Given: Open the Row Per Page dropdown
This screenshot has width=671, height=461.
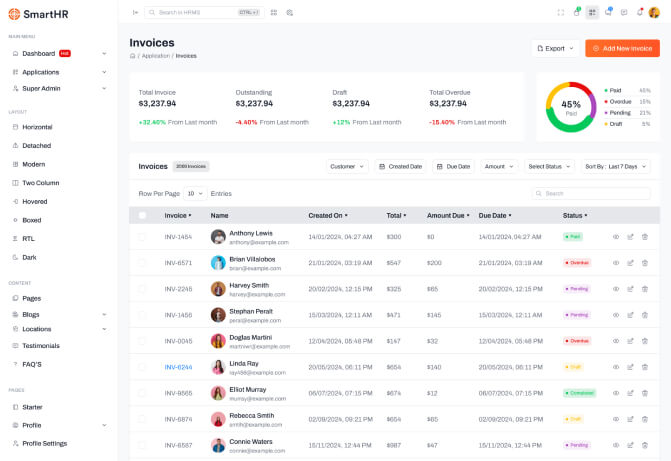Looking at the screenshot, I should [195, 193].
